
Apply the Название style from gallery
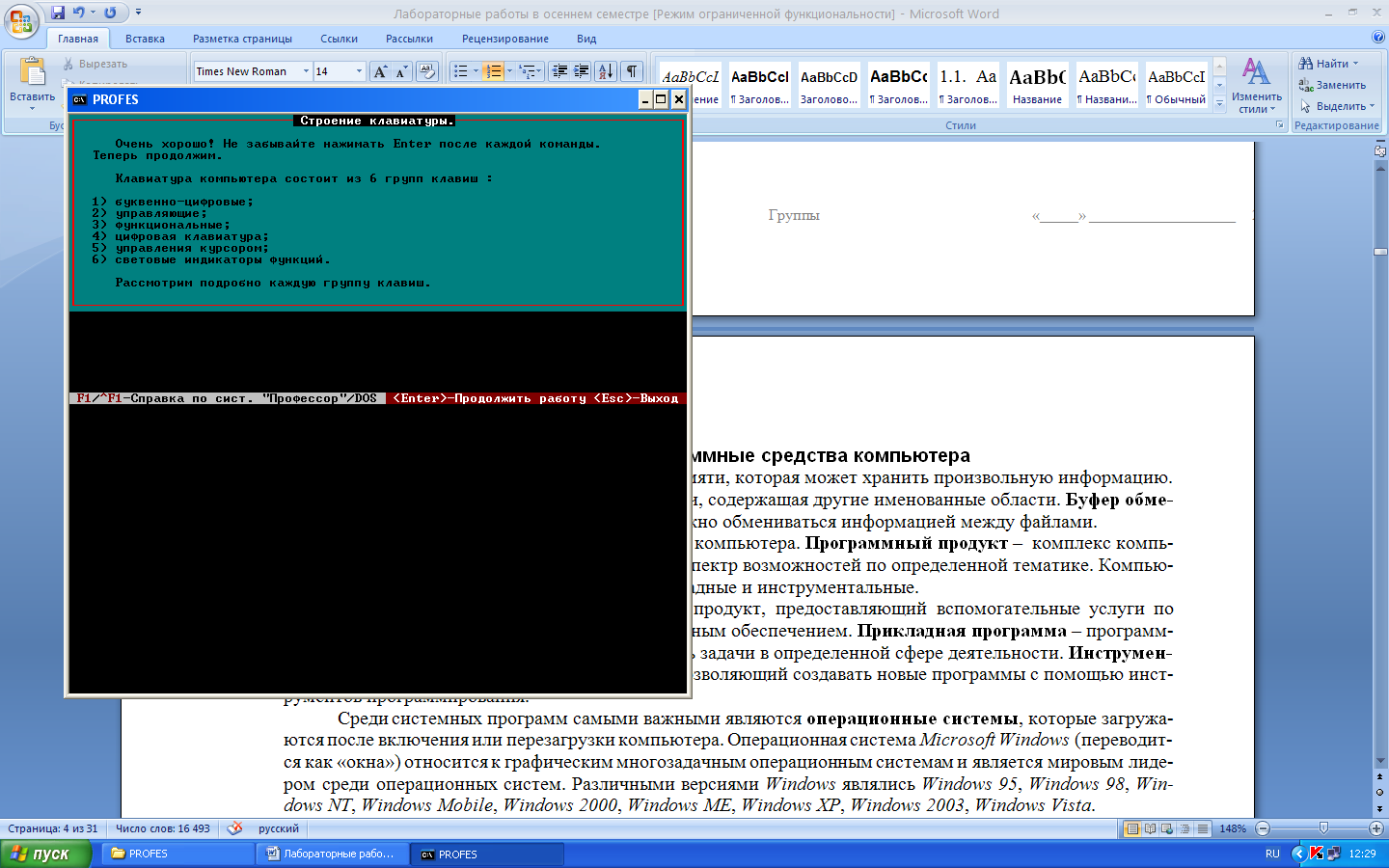click(1037, 85)
